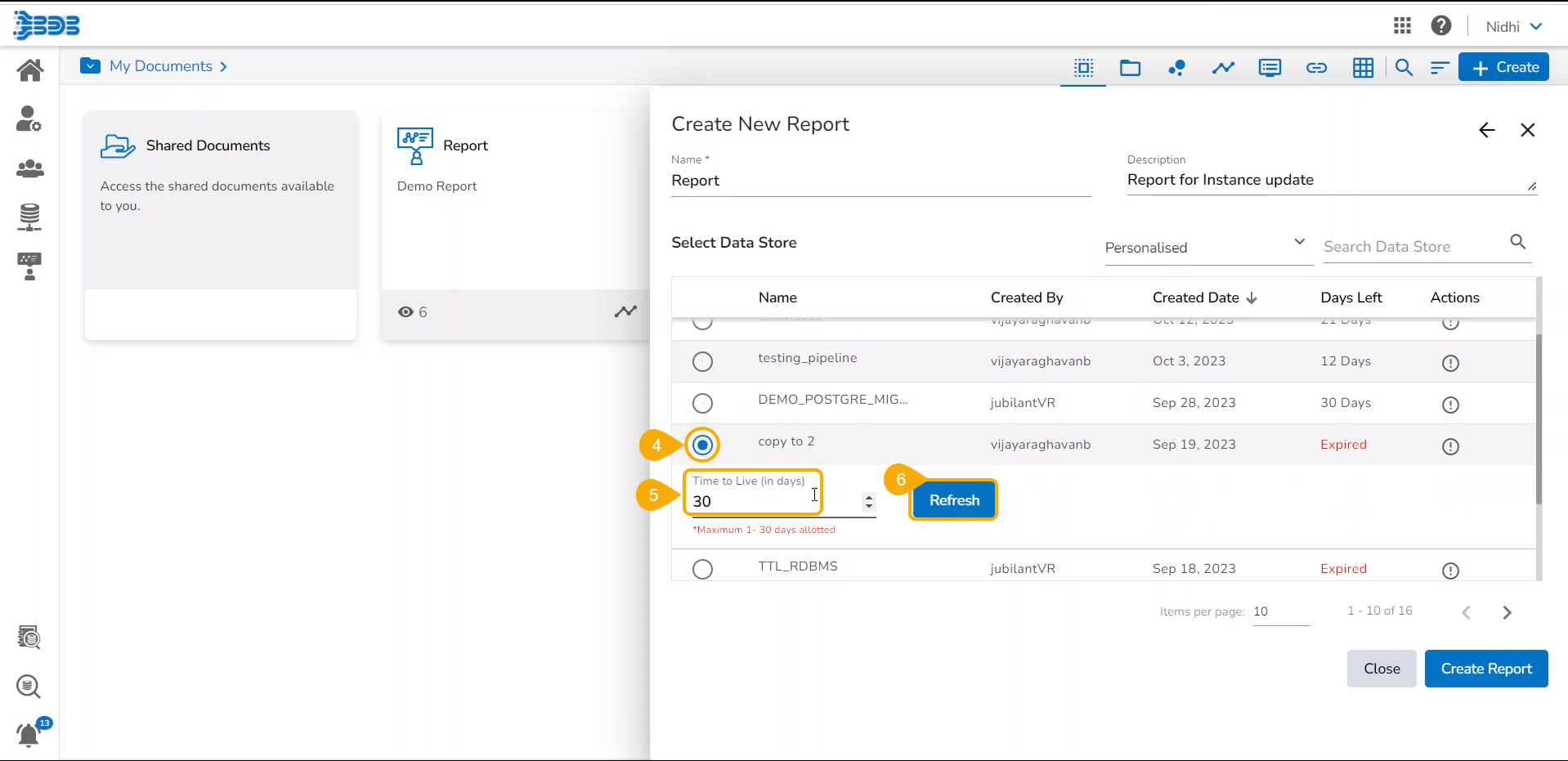
Task: Click the Refresh button
Action: tap(953, 500)
